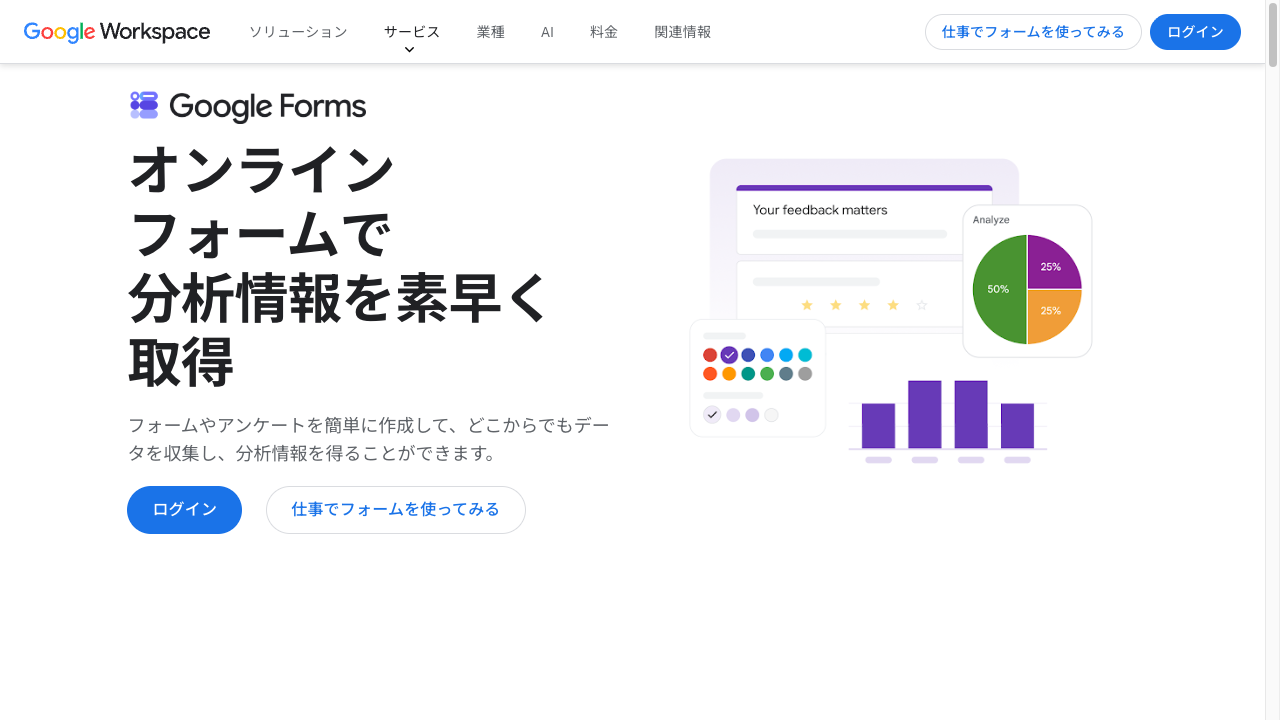Expand the chevron under サービス
This screenshot has width=1280, height=720.
pos(409,50)
